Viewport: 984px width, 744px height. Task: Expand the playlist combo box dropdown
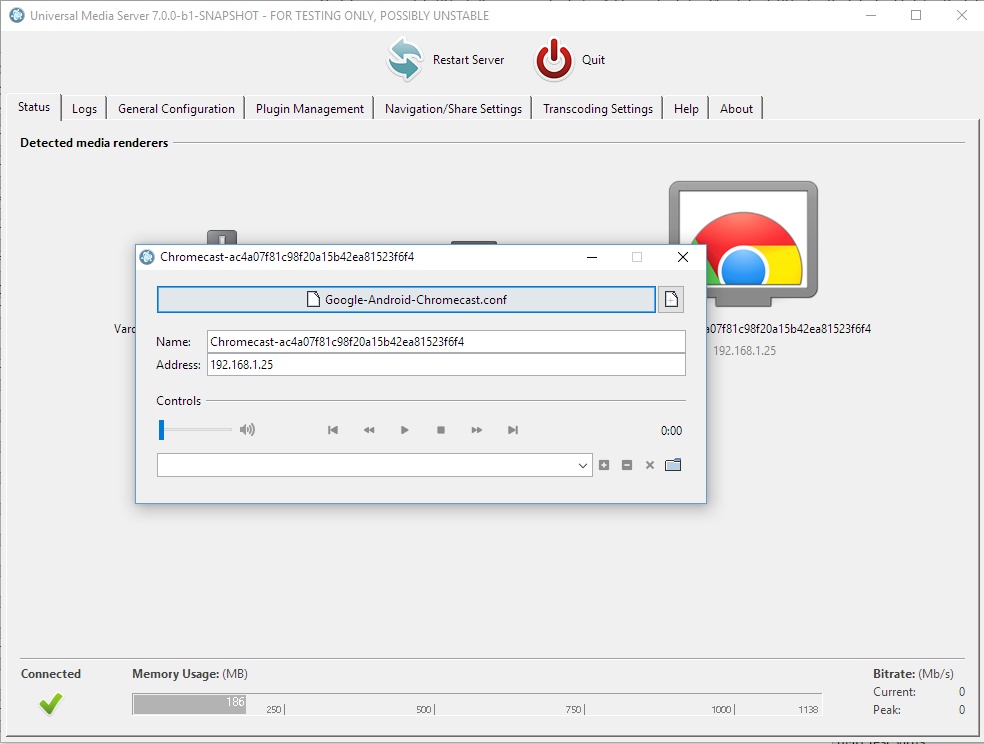[582, 465]
